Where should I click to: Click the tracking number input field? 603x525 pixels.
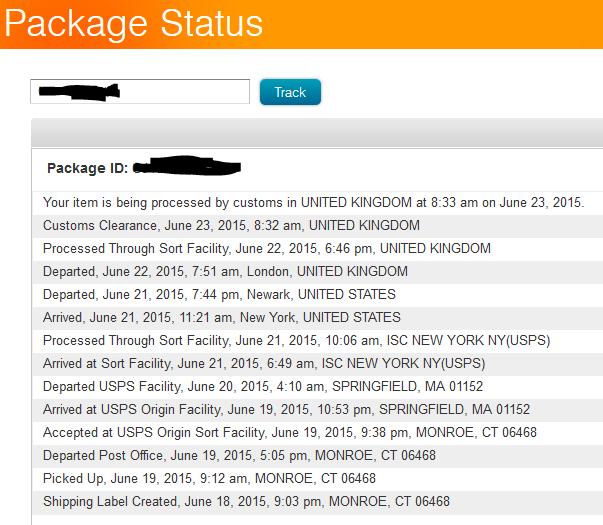click(x=140, y=92)
